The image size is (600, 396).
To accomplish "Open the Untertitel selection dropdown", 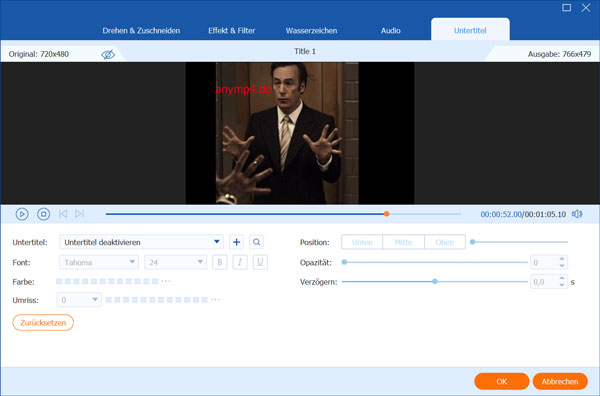I will pos(141,242).
